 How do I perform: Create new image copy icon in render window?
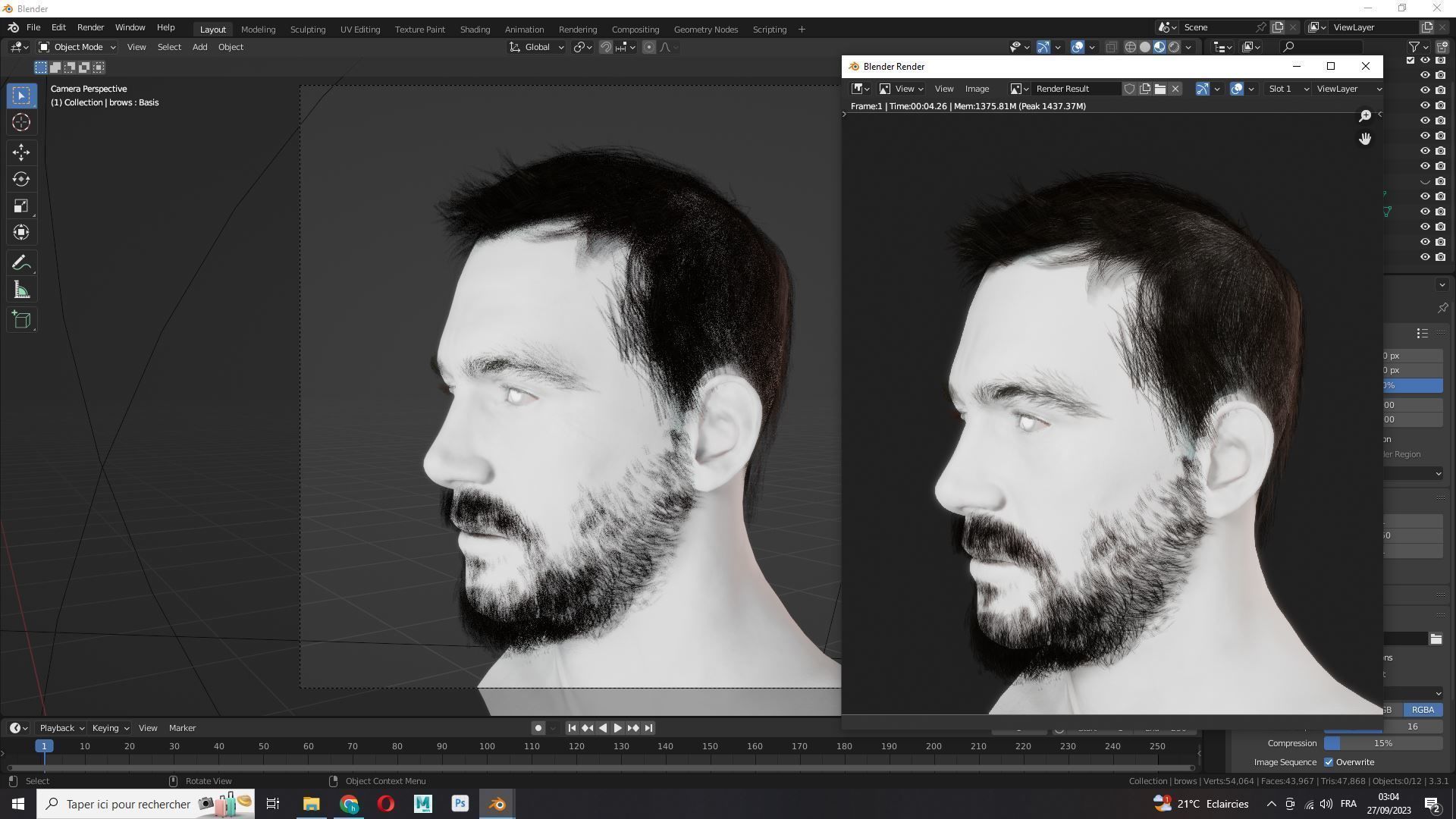(1145, 89)
